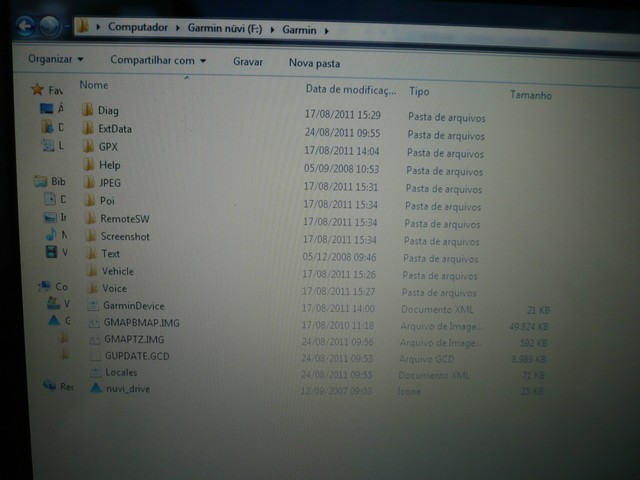Select the Videos library in sidebar
Image resolution: width=640 pixels, height=480 pixels.
pyautogui.click(x=56, y=252)
